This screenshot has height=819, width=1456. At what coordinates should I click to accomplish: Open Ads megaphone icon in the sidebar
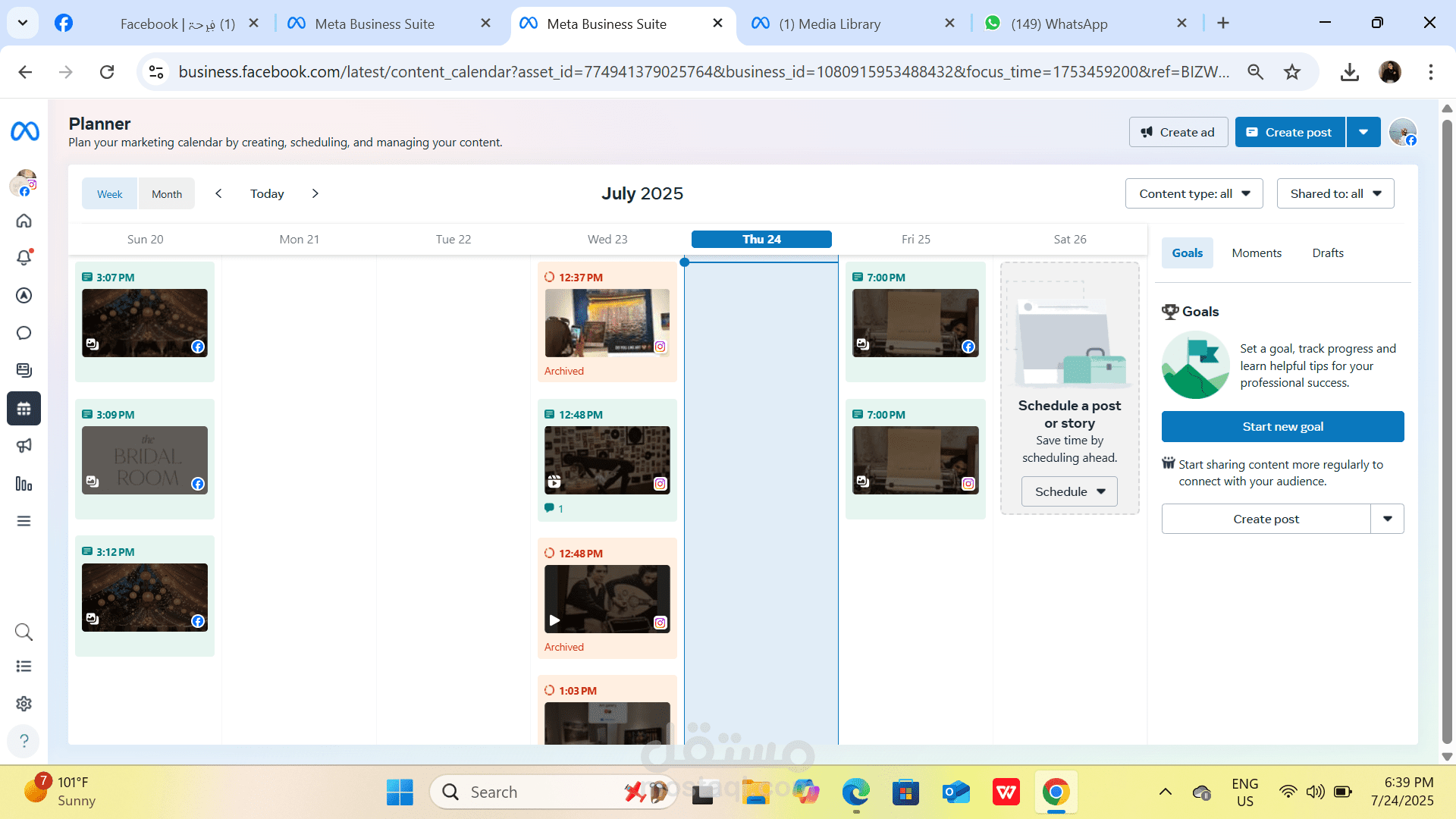pos(24,446)
